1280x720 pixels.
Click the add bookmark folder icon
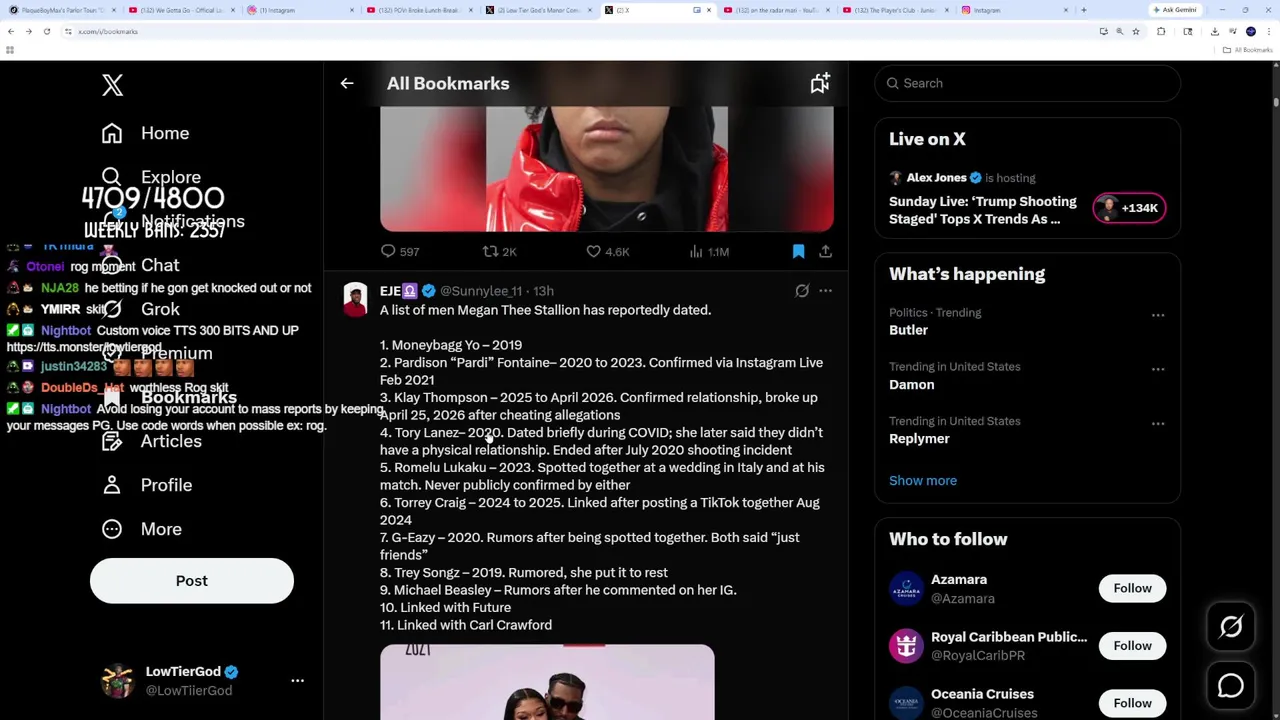[x=820, y=84]
